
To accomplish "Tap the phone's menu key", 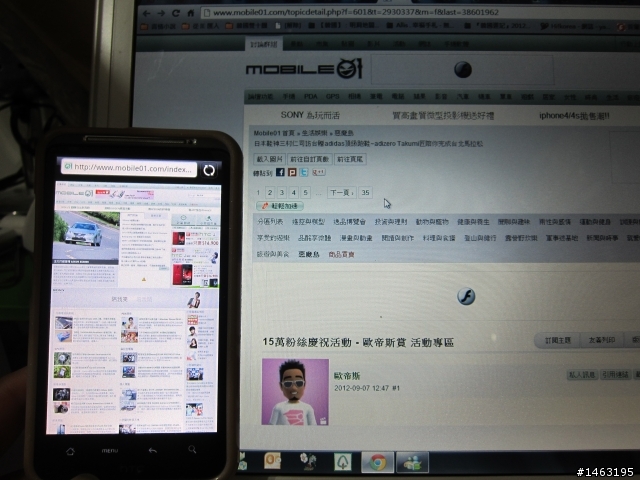I will point(110,451).
